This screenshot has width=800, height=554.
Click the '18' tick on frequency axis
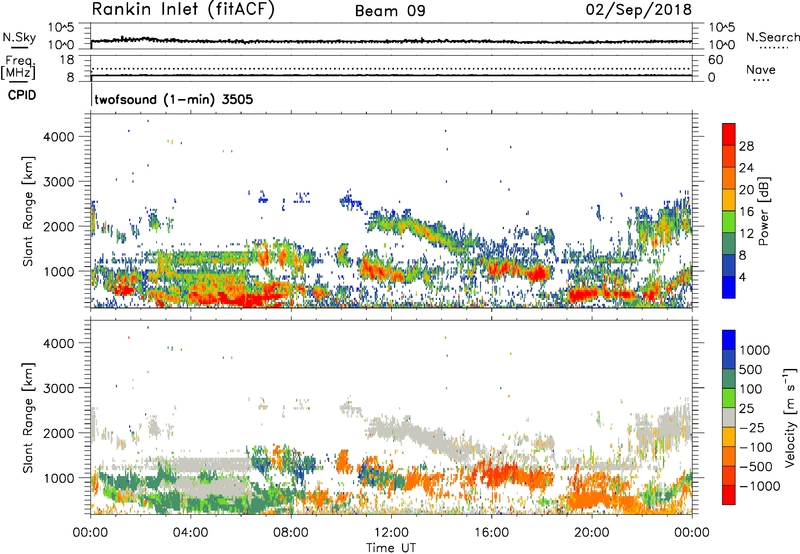(67, 59)
